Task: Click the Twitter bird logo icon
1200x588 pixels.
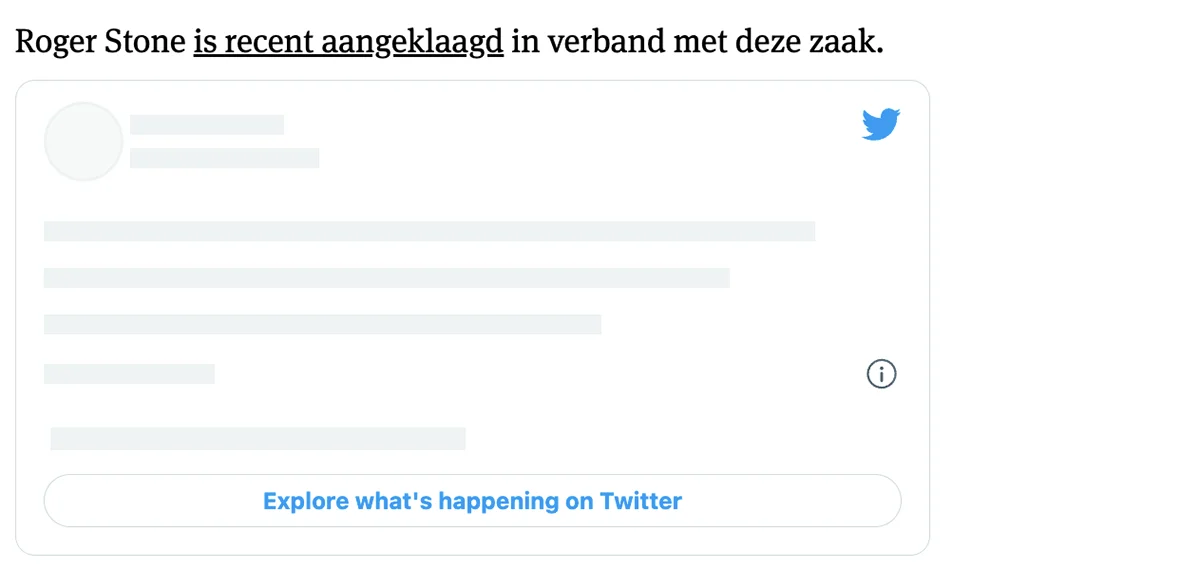Action: pyautogui.click(x=881, y=125)
